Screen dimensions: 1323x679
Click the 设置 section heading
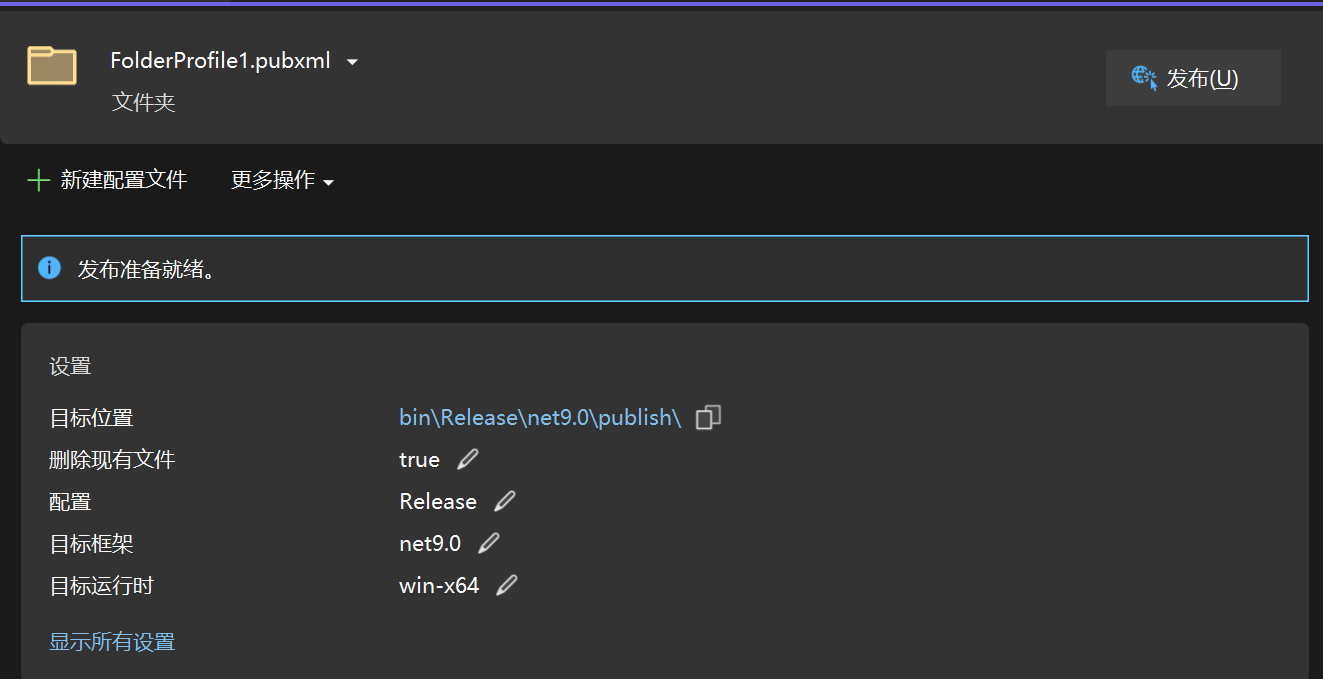tap(70, 367)
